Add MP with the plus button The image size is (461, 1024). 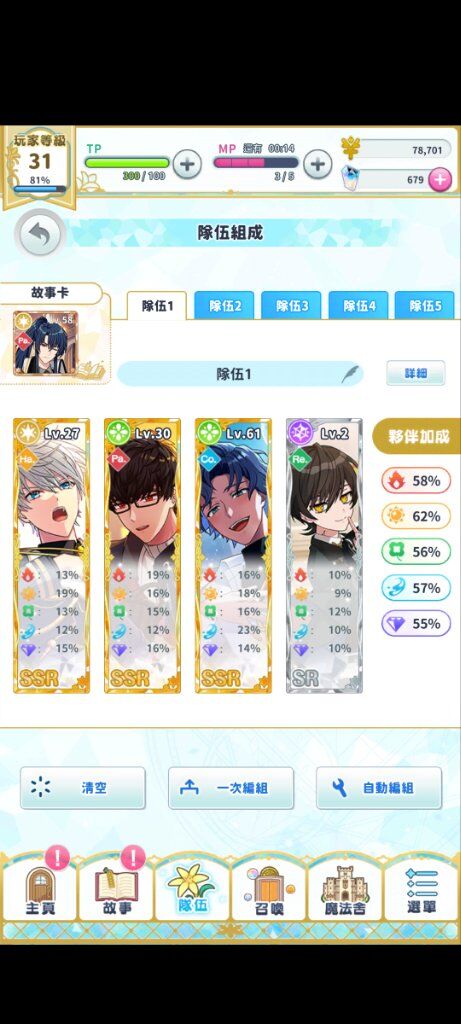318,163
